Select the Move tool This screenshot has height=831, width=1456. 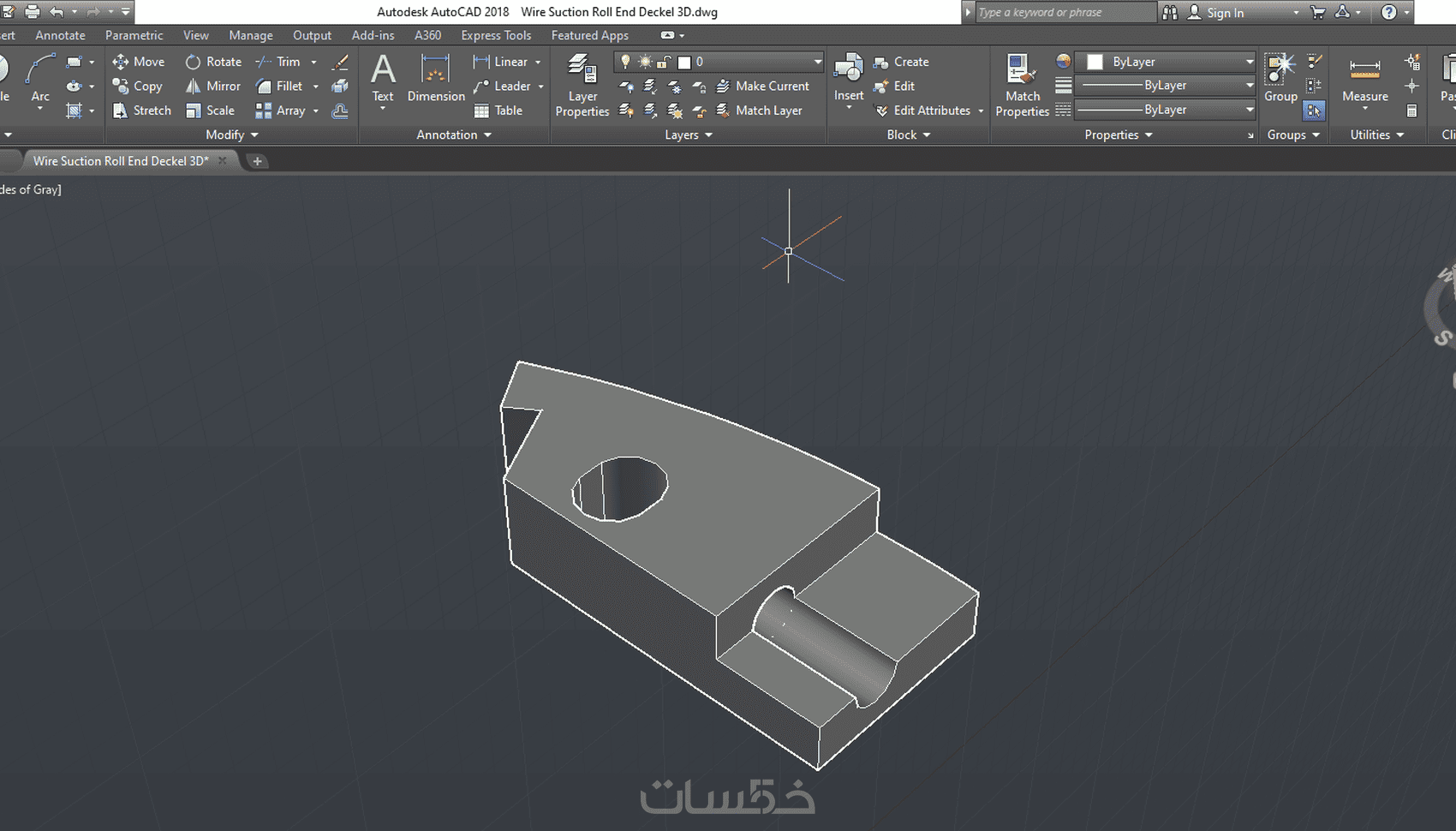[x=138, y=62]
